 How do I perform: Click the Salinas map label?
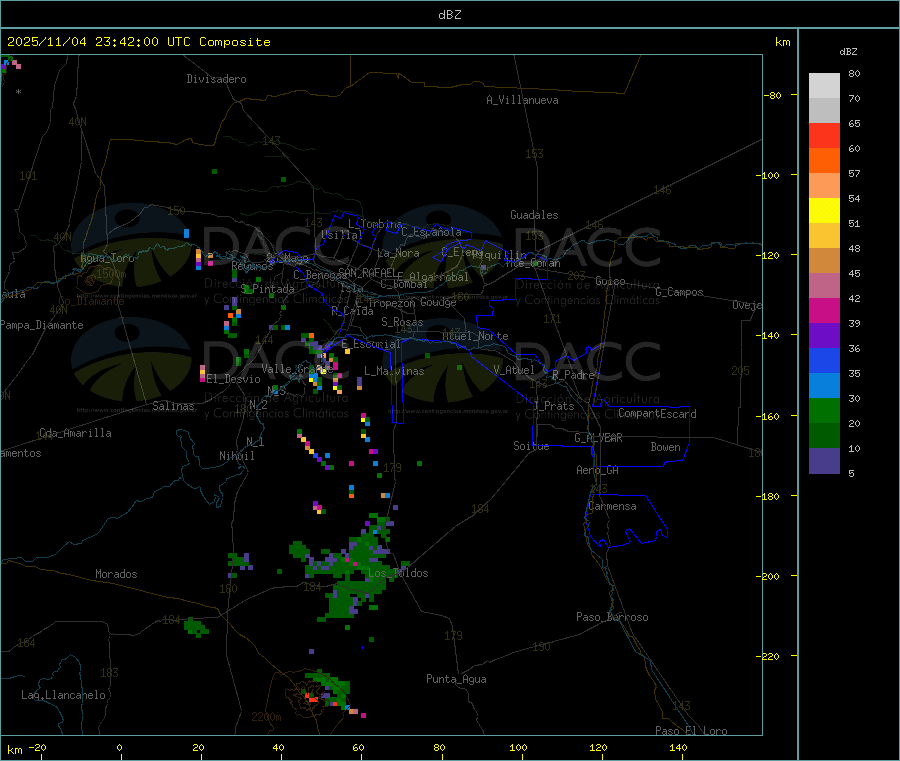click(x=173, y=406)
